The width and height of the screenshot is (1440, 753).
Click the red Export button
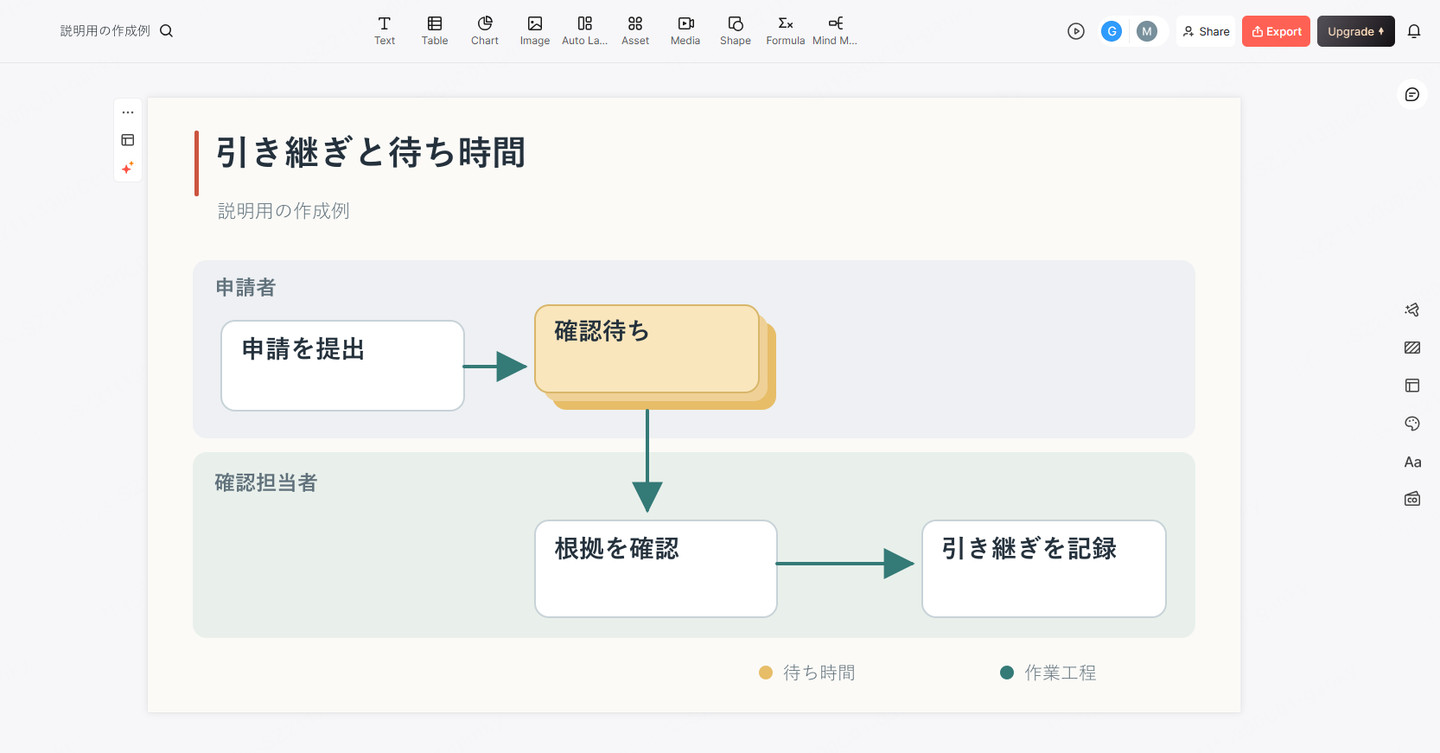point(1276,31)
